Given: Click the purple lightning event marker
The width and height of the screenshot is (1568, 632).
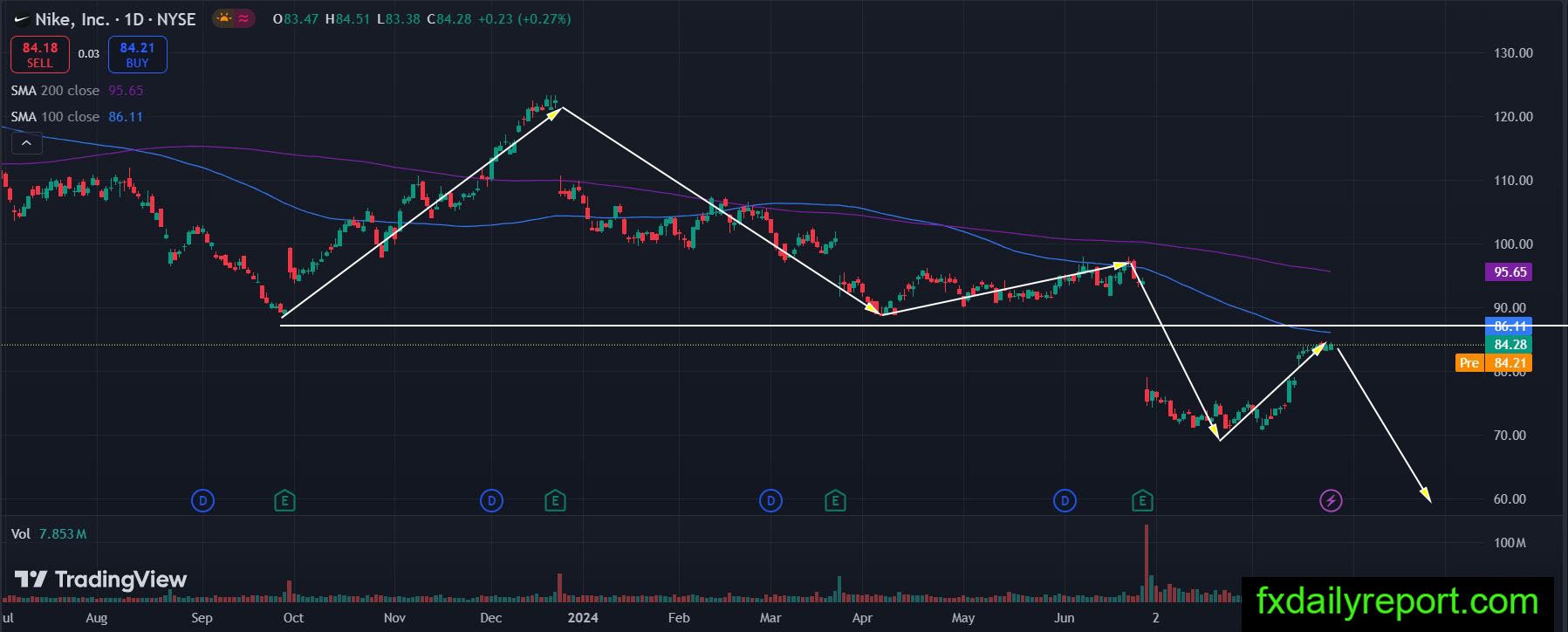Looking at the screenshot, I should coord(1331,500).
